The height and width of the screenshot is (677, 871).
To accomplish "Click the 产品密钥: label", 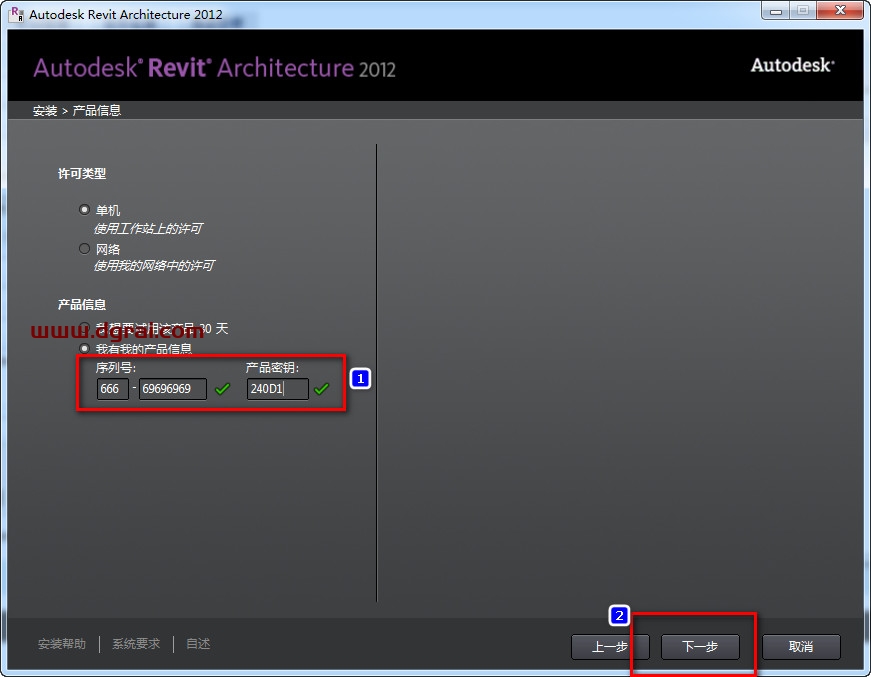I will coord(272,368).
